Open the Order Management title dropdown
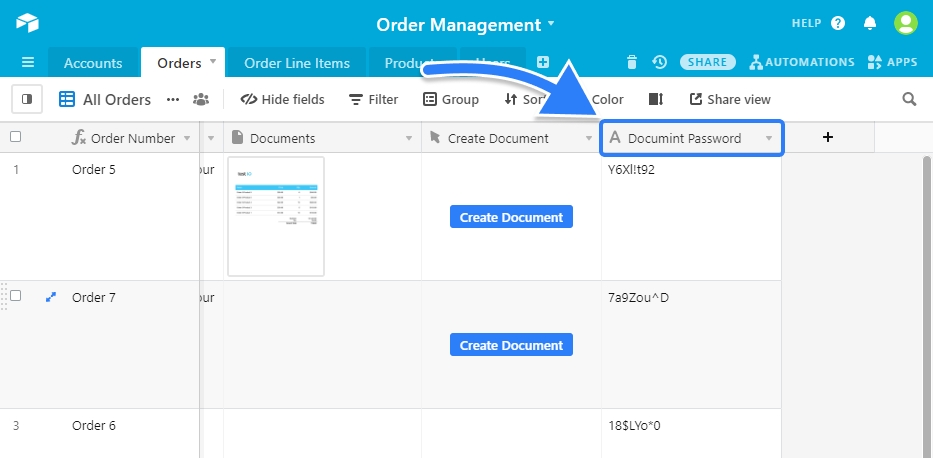933x458 pixels. pyautogui.click(x=551, y=23)
